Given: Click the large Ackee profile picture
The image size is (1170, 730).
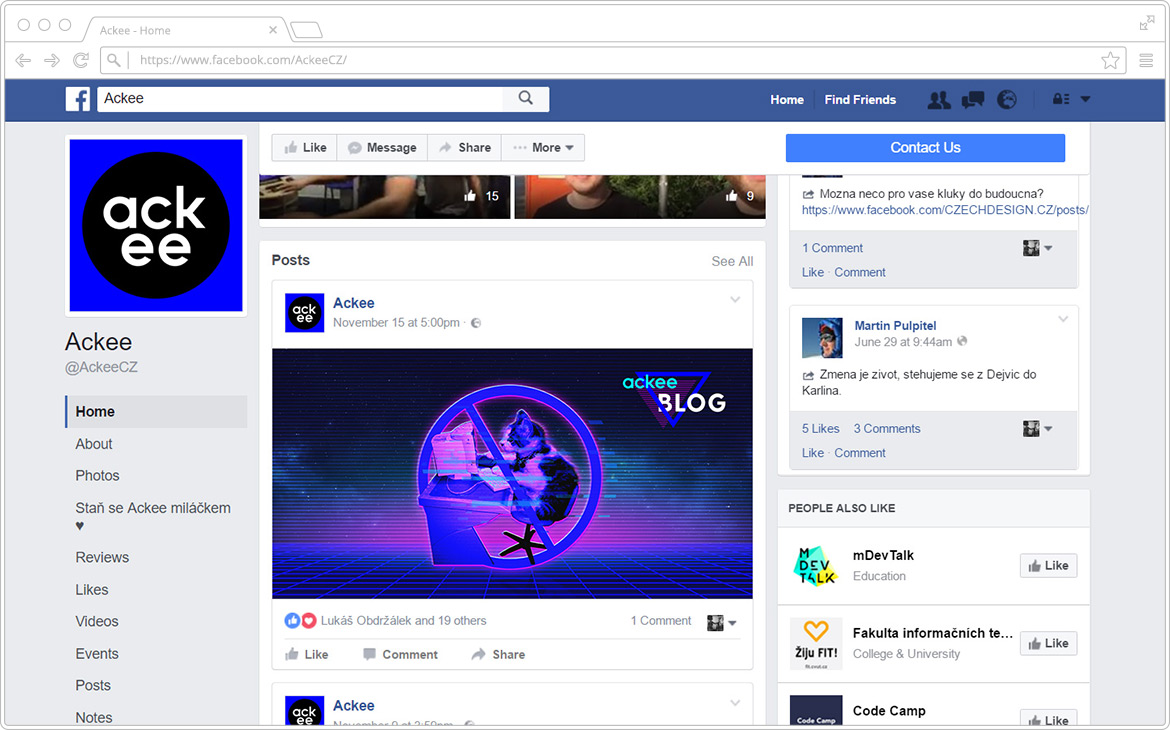Looking at the screenshot, I should click(156, 225).
